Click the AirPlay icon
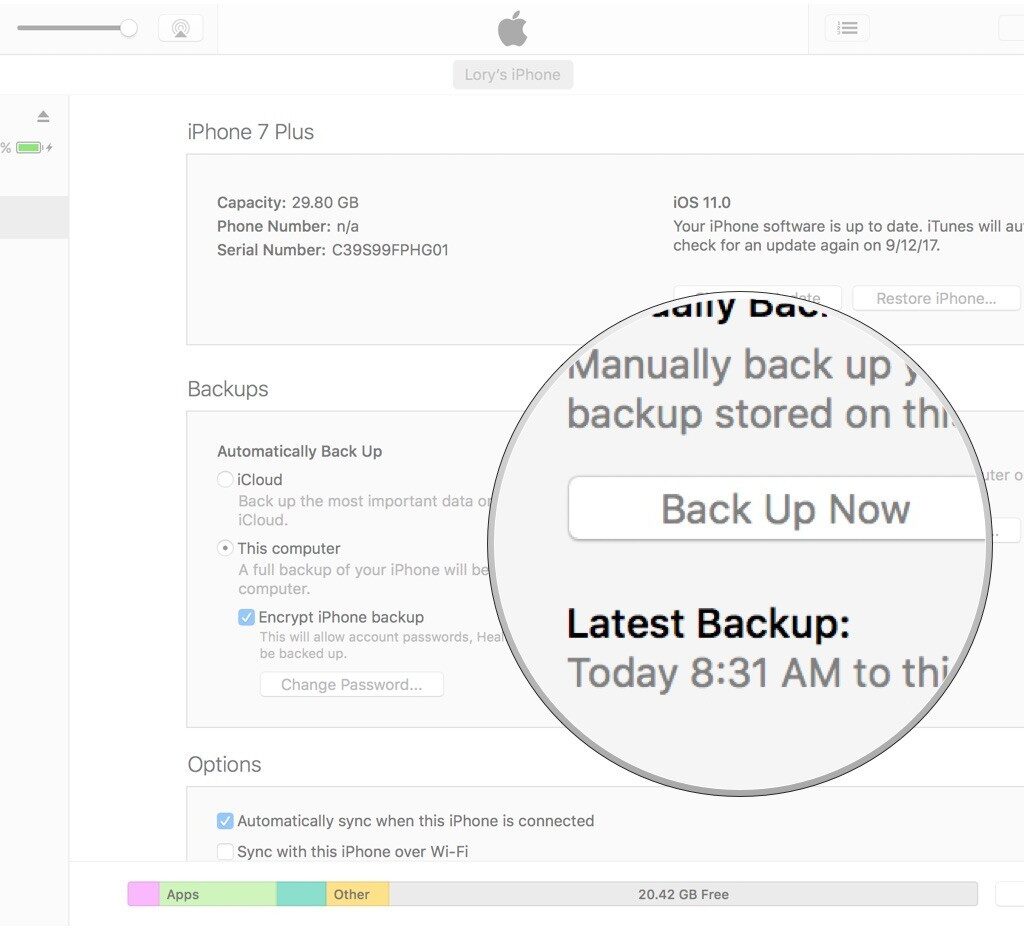Viewport: 1024px width, 930px height. pyautogui.click(x=180, y=28)
